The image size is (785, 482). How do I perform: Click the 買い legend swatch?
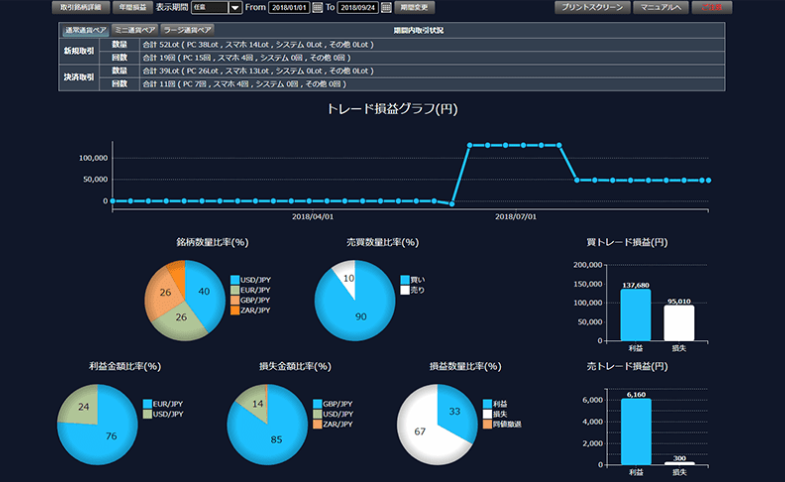405,280
